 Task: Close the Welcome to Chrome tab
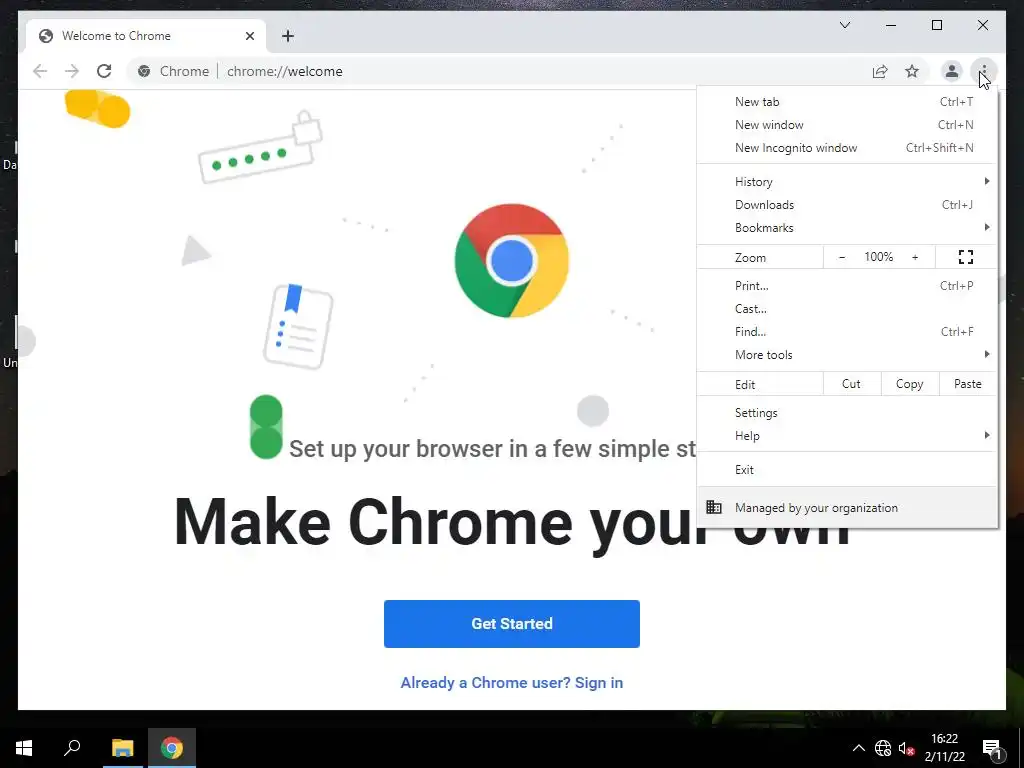[249, 36]
